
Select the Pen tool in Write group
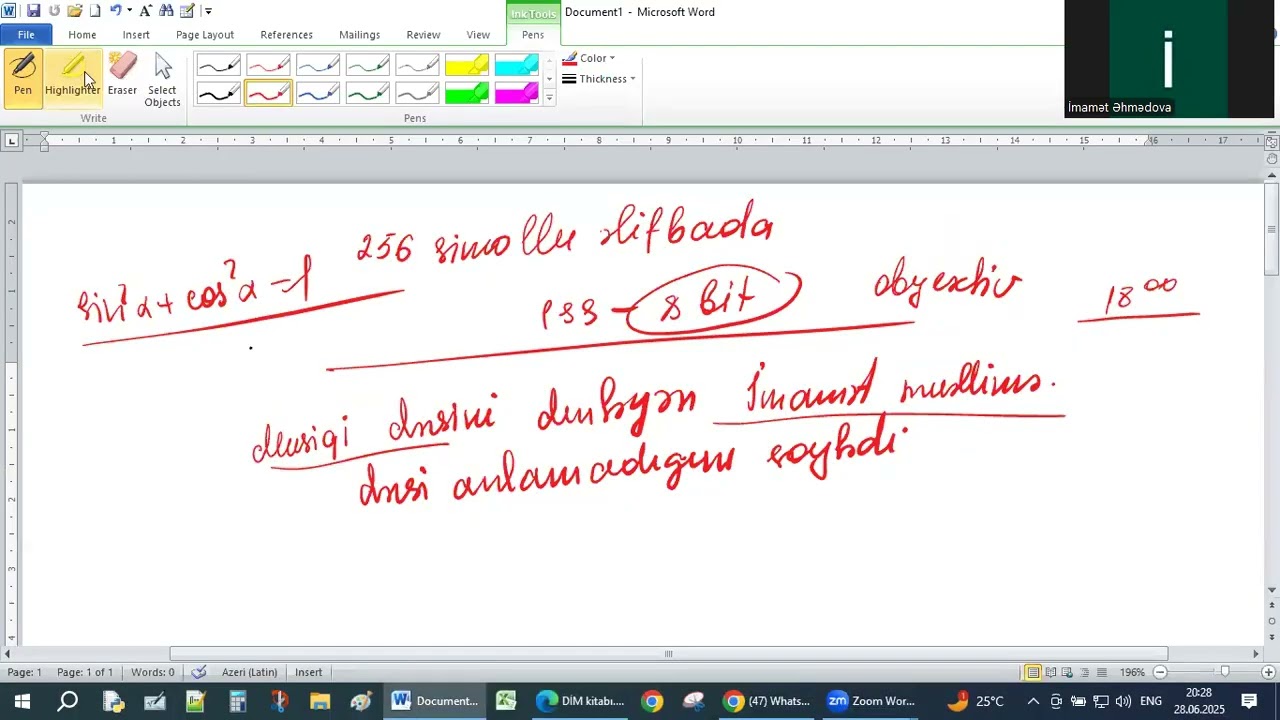23,77
